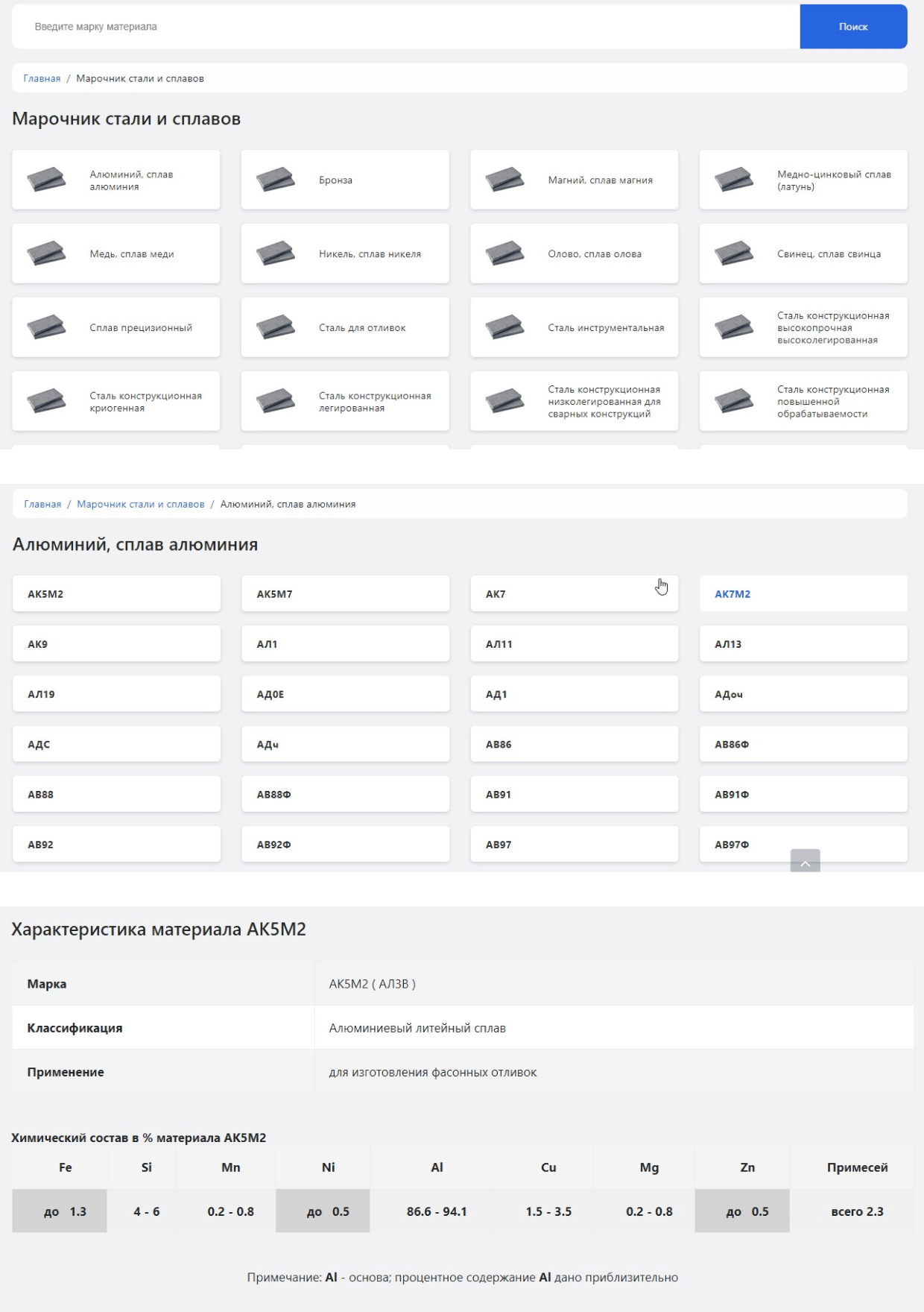Select the АК5М2 alloy grade

point(116,593)
